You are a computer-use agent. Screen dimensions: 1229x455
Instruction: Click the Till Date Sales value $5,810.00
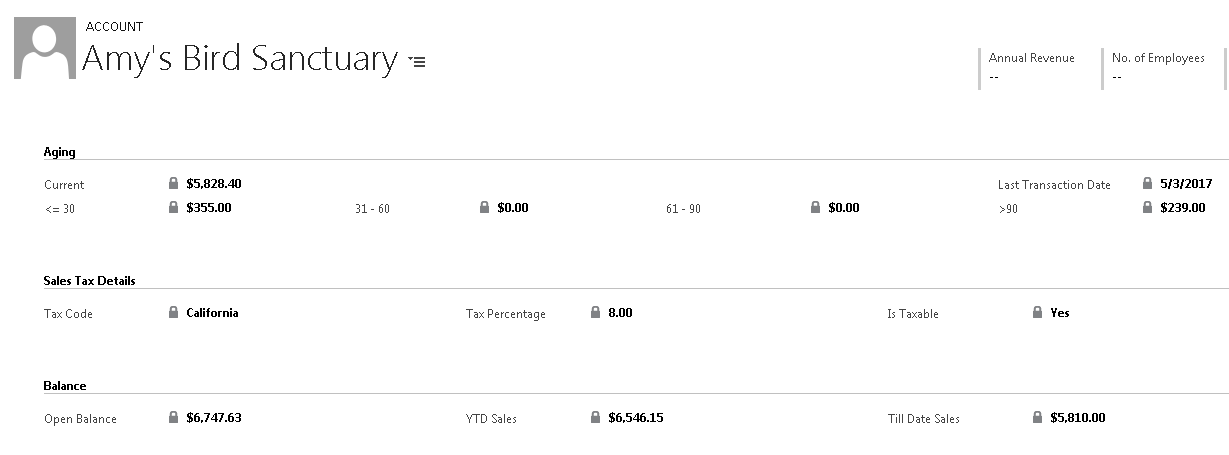tap(1078, 418)
